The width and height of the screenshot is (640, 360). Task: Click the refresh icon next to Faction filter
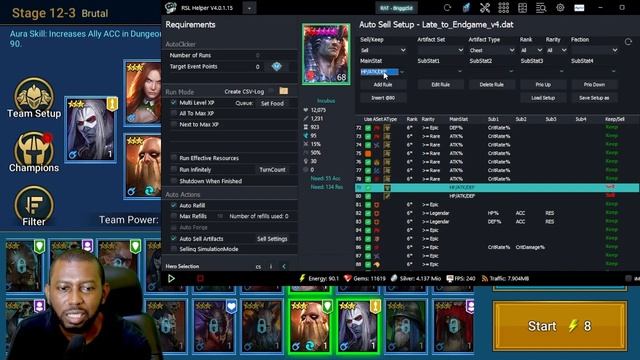(628, 42)
